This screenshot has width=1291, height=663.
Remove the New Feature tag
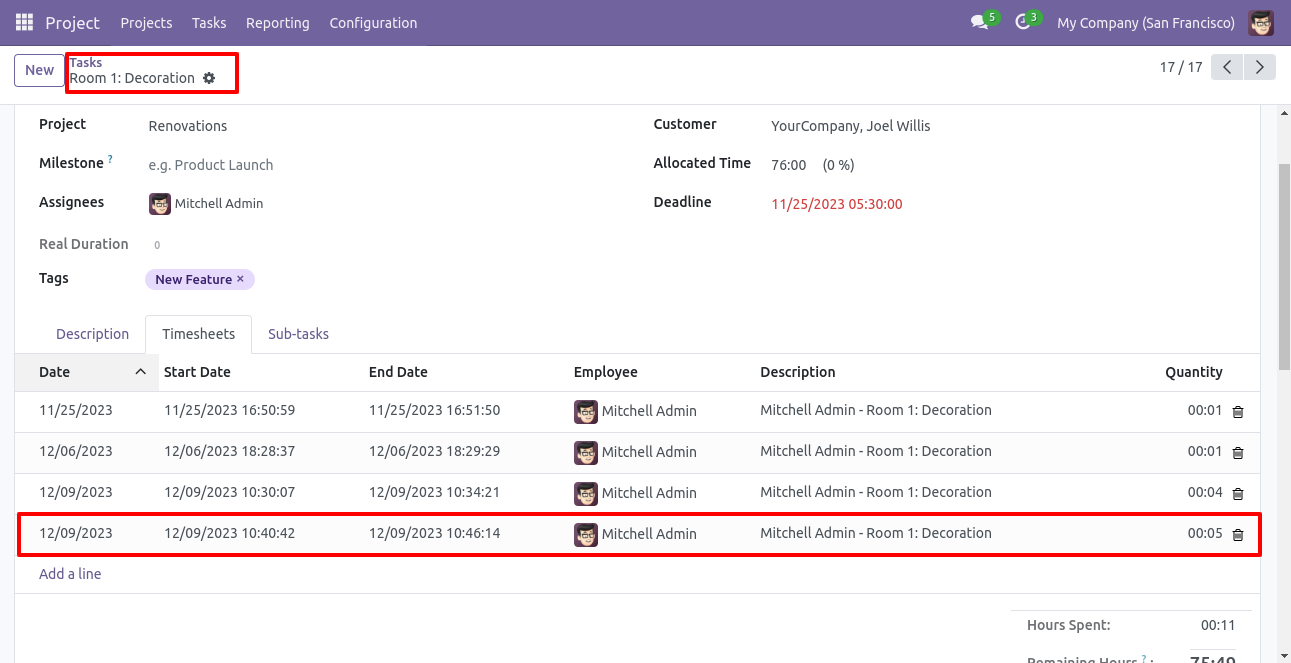point(240,279)
